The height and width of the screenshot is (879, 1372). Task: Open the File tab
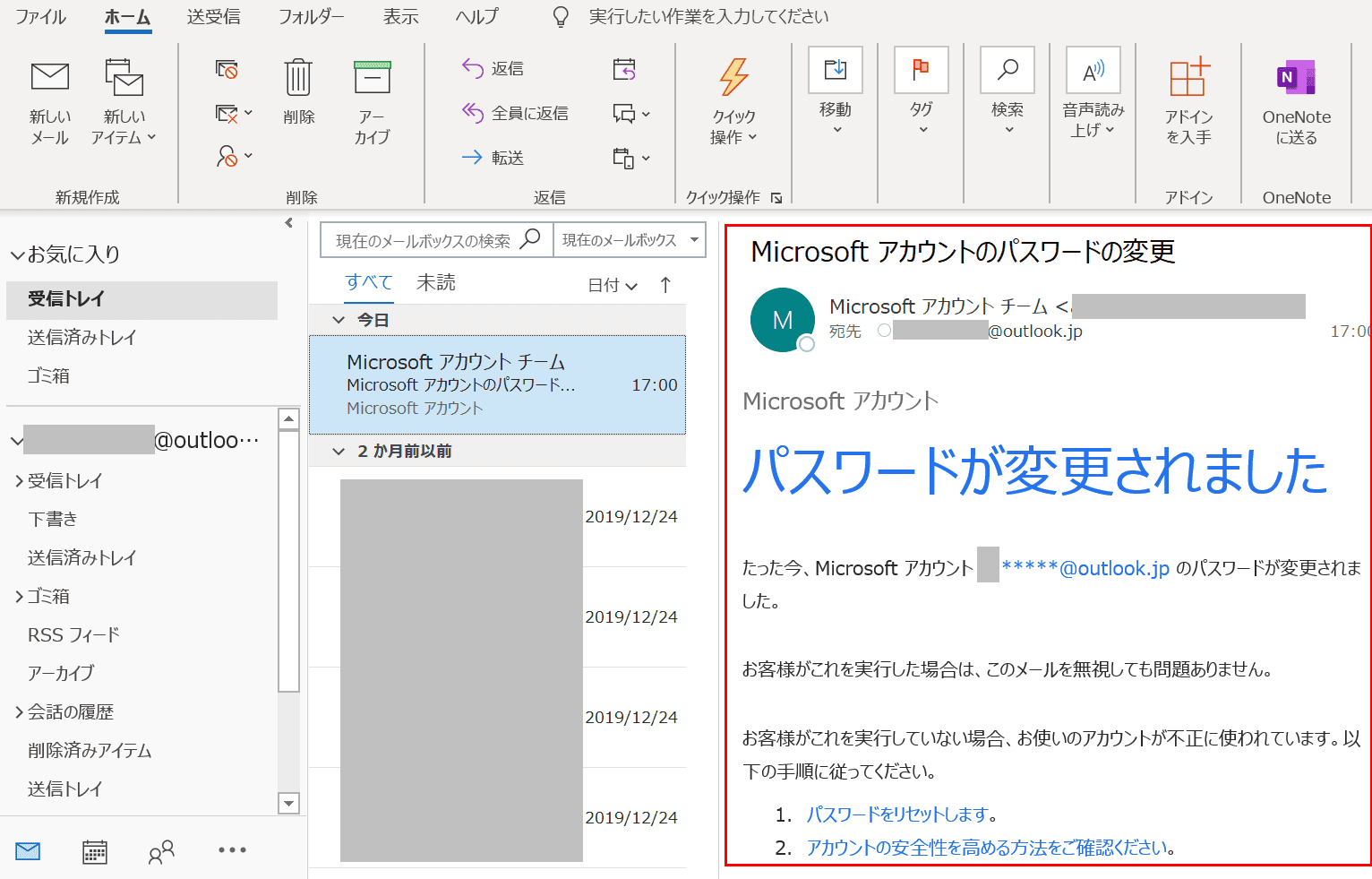click(41, 16)
